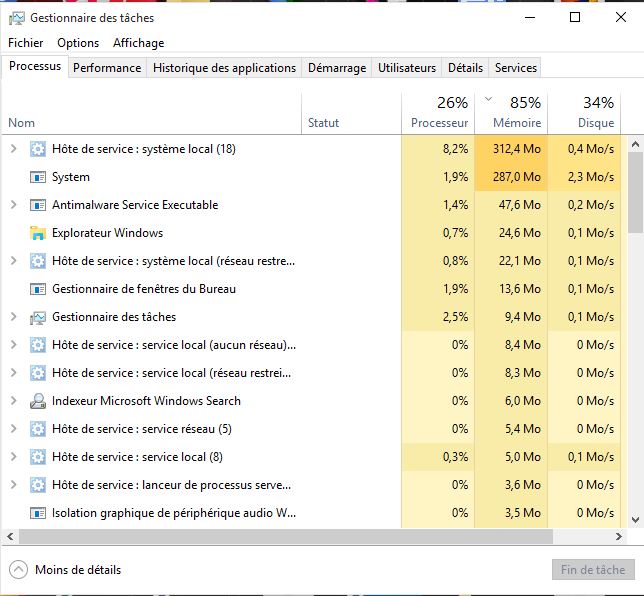Switch to the Performance tab
Image resolution: width=644 pixels, height=596 pixels.
(107, 68)
